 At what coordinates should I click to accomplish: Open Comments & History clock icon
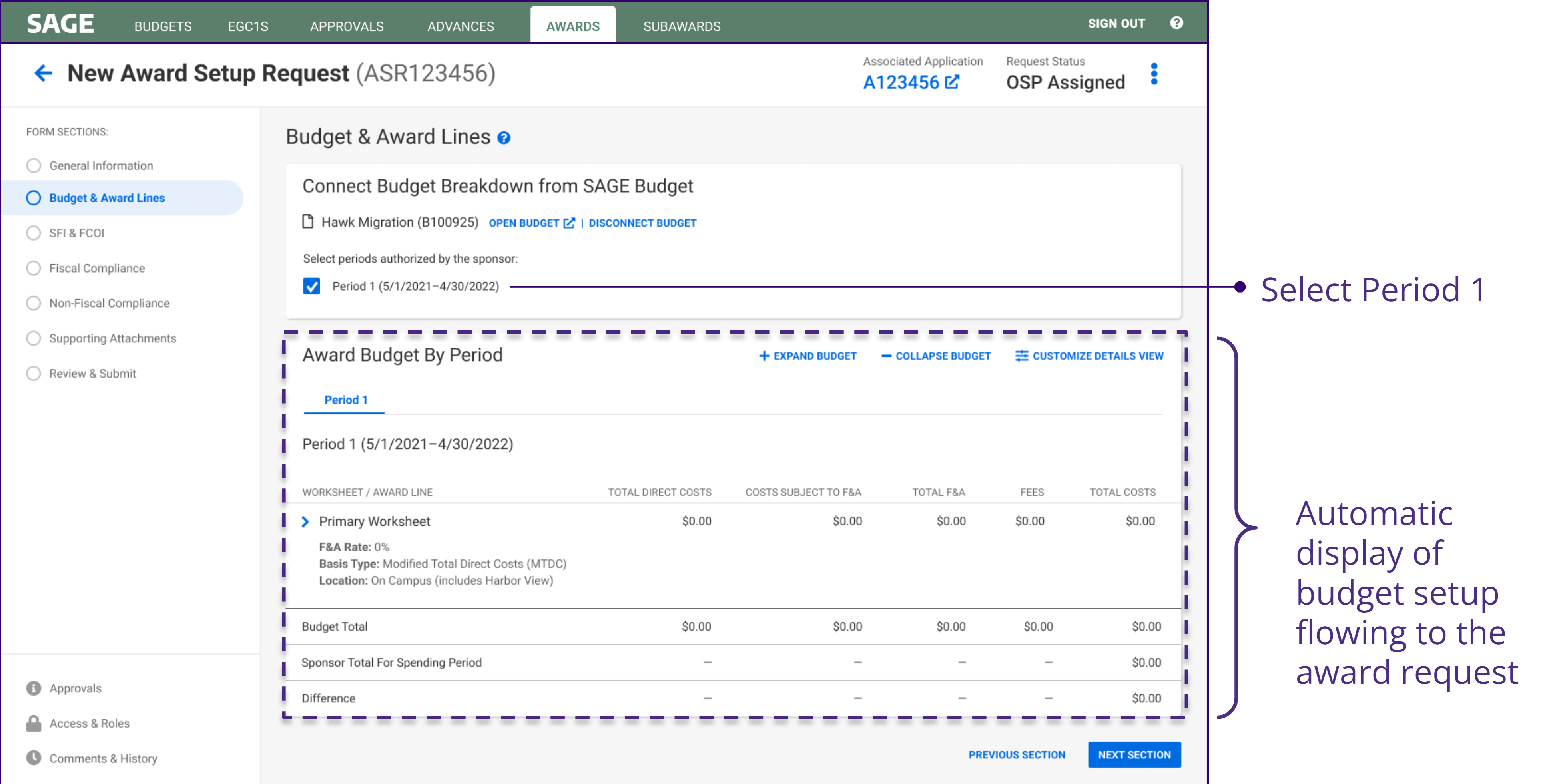pos(34,758)
